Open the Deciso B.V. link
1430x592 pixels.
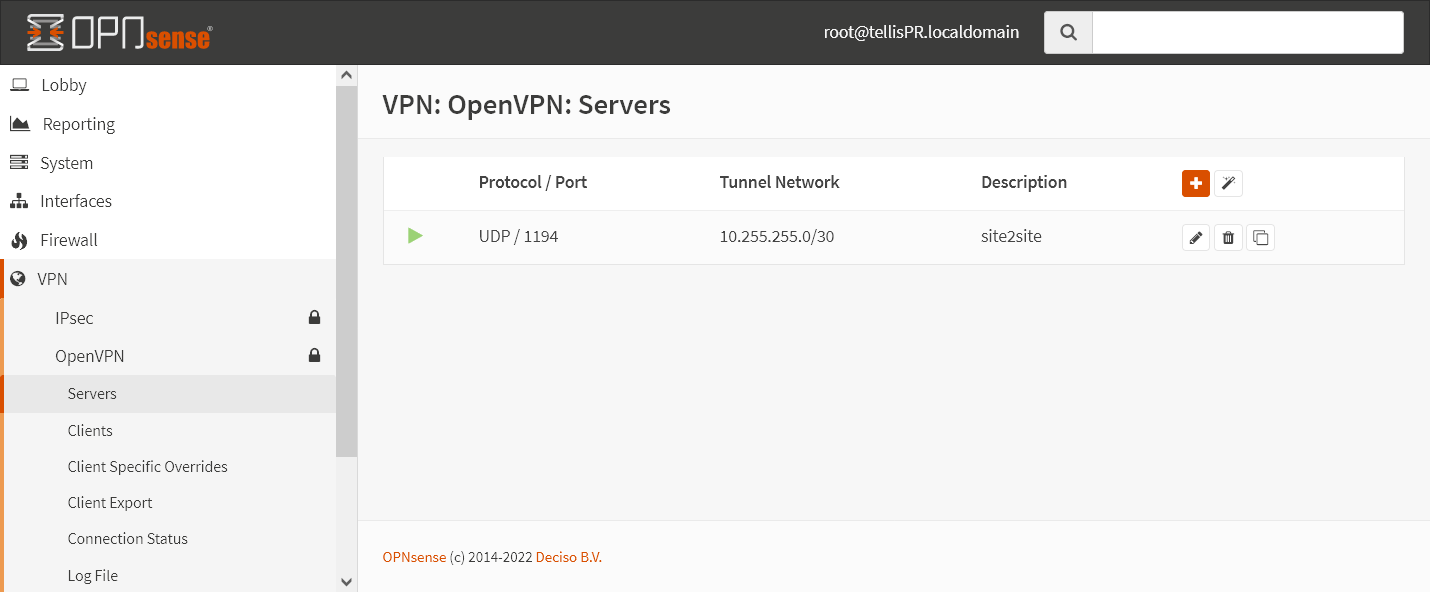569,557
